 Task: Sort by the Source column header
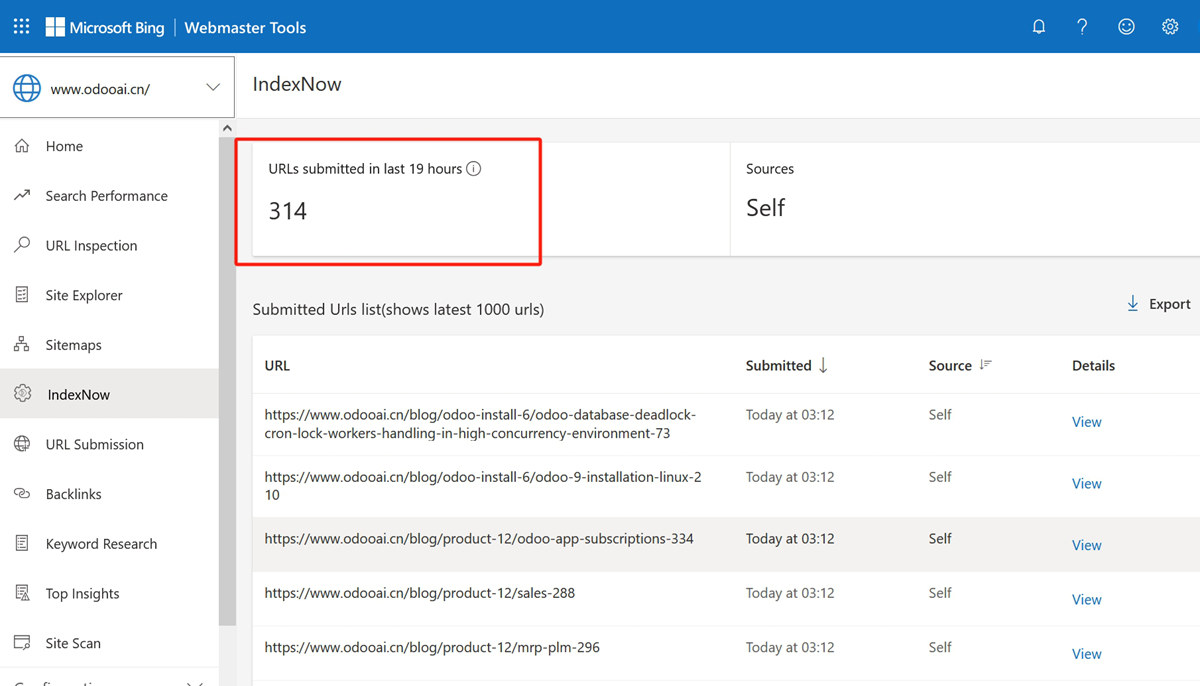[950, 366]
